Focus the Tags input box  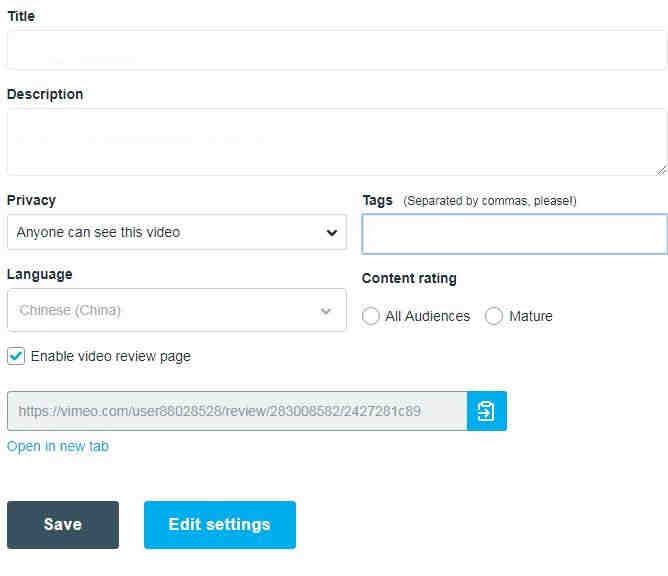514,234
